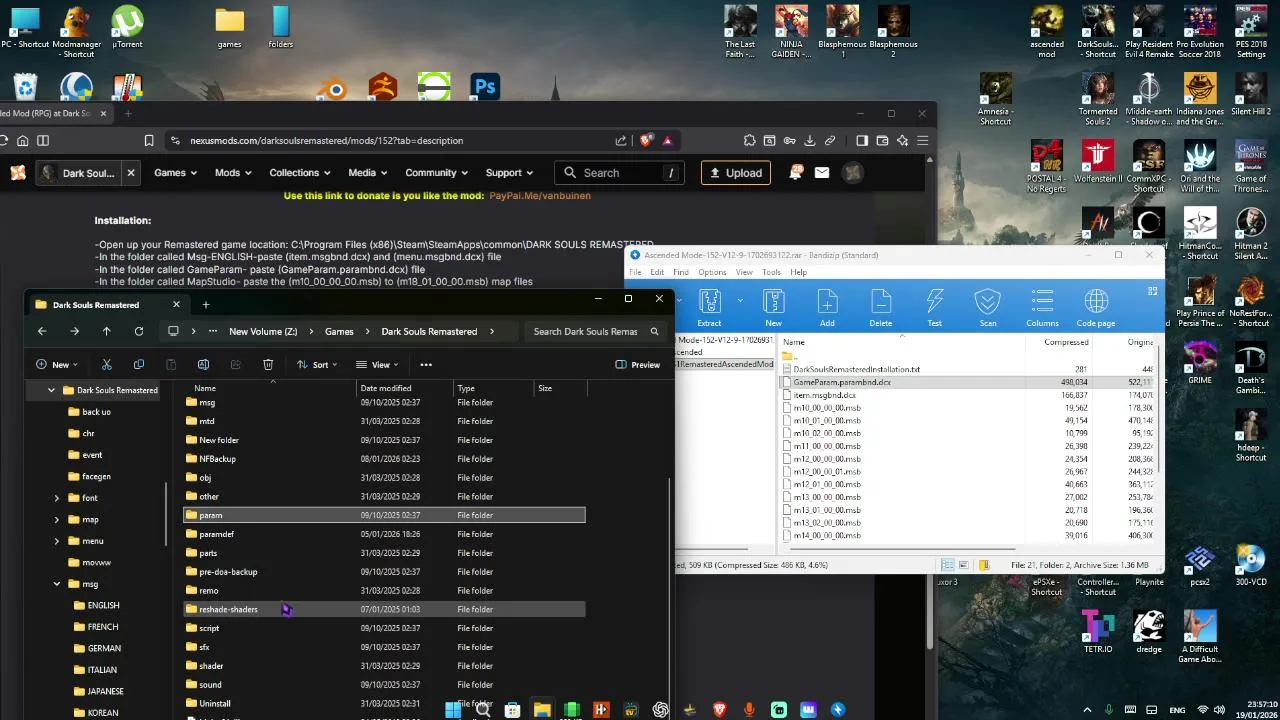Open the New dropdown in File Explorer

(57, 365)
